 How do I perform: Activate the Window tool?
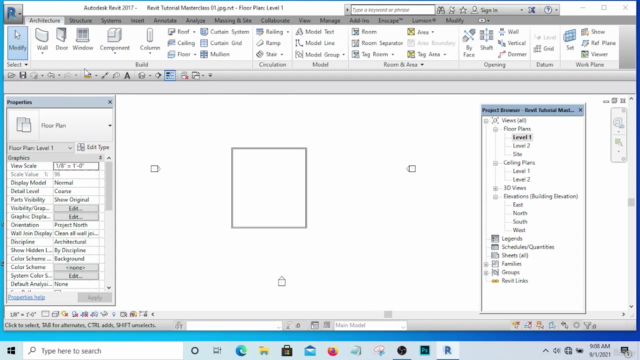click(82, 40)
